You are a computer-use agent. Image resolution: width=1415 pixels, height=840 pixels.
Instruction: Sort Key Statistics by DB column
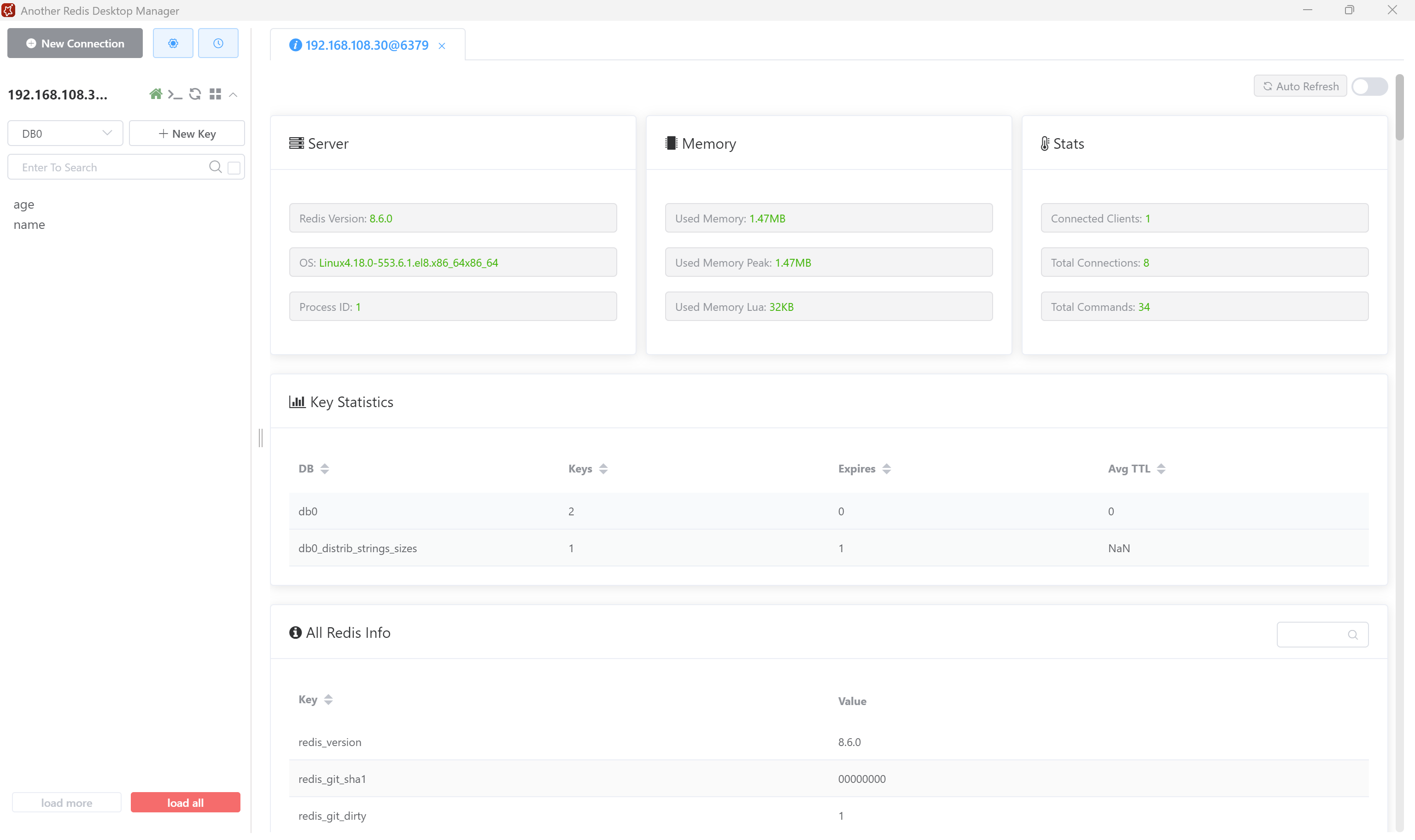coord(324,469)
